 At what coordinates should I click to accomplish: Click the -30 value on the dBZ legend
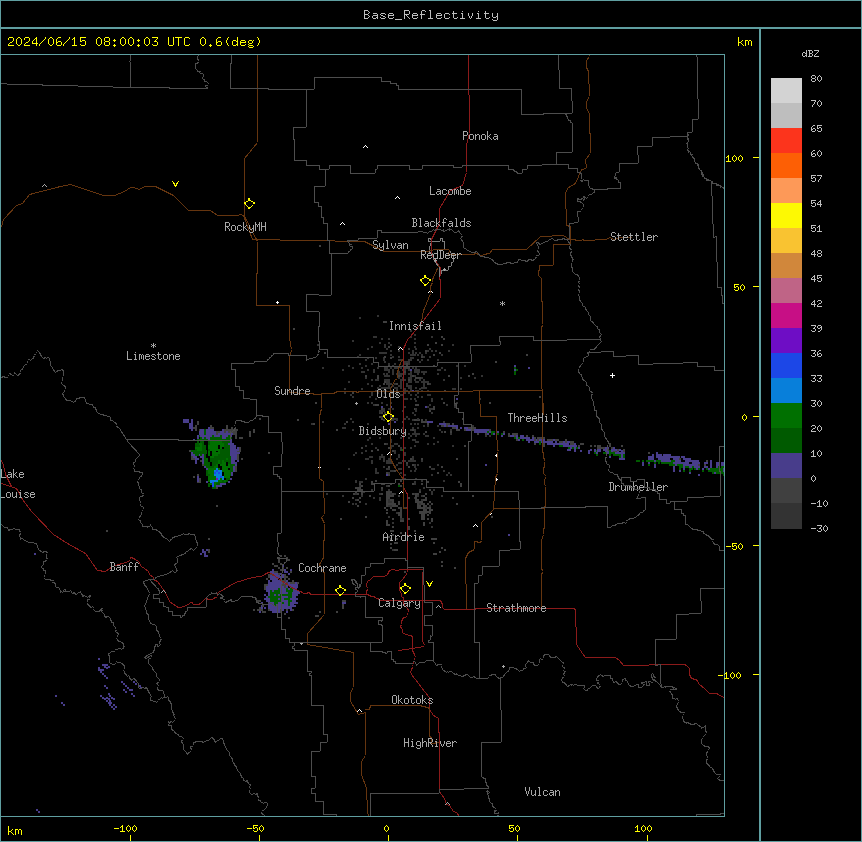pyautogui.click(x=819, y=528)
